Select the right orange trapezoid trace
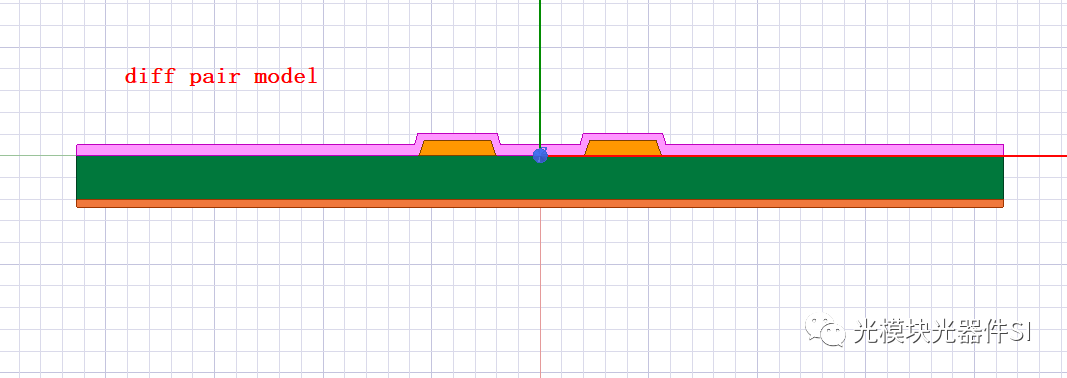 (623, 148)
